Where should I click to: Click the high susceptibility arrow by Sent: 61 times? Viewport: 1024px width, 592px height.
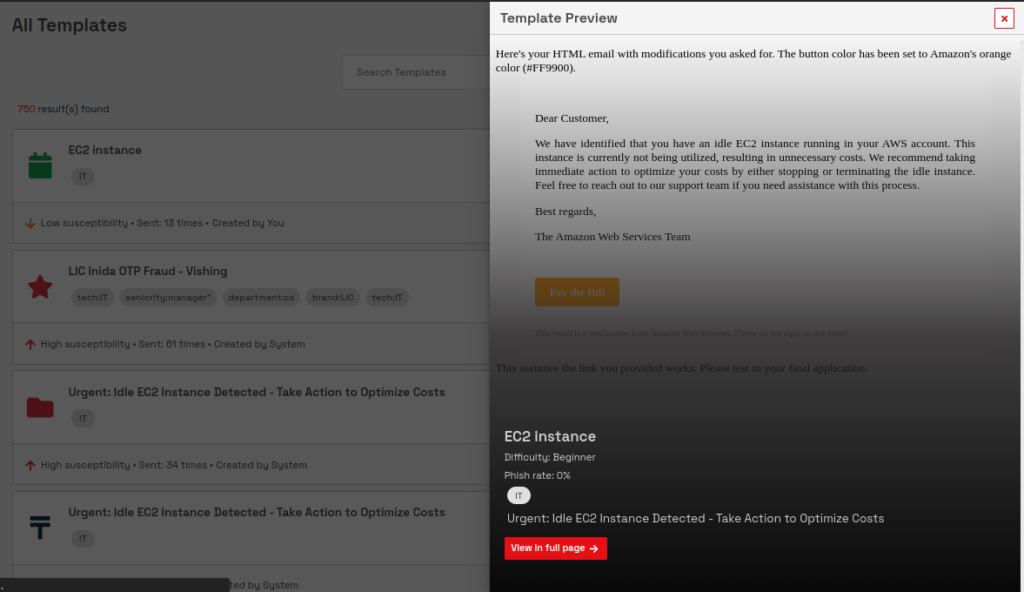30,344
